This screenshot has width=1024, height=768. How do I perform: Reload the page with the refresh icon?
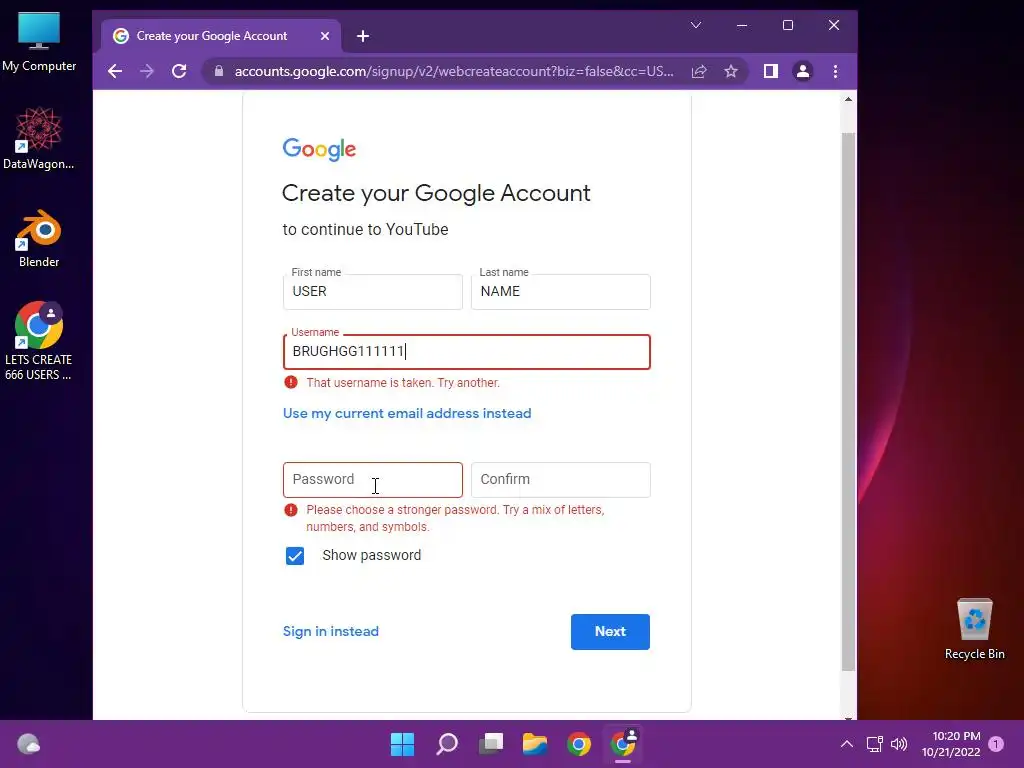(x=179, y=71)
